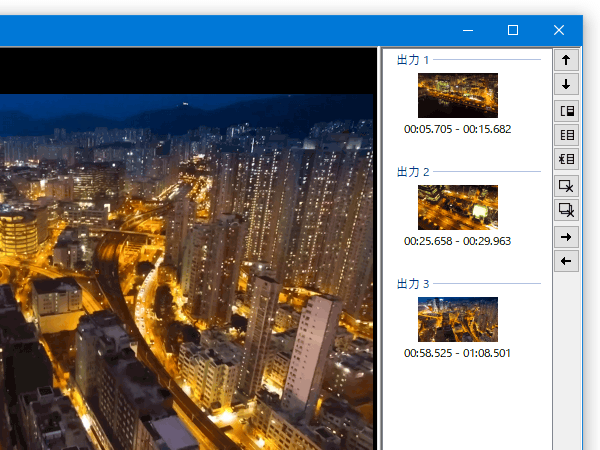Click the time range 00:05.705 - 00:15.682
This screenshot has width=600, height=450.
pyautogui.click(x=458, y=129)
